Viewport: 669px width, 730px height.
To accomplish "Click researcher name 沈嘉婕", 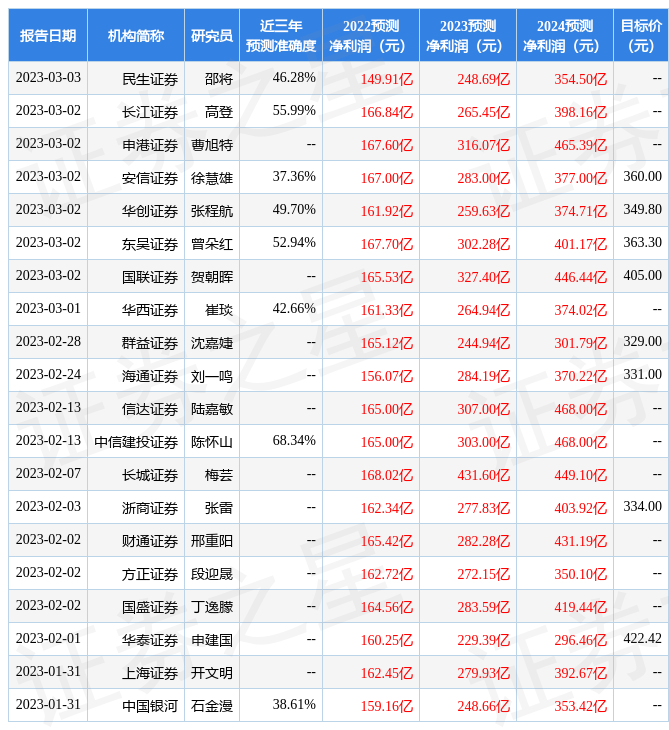I will [x=212, y=344].
